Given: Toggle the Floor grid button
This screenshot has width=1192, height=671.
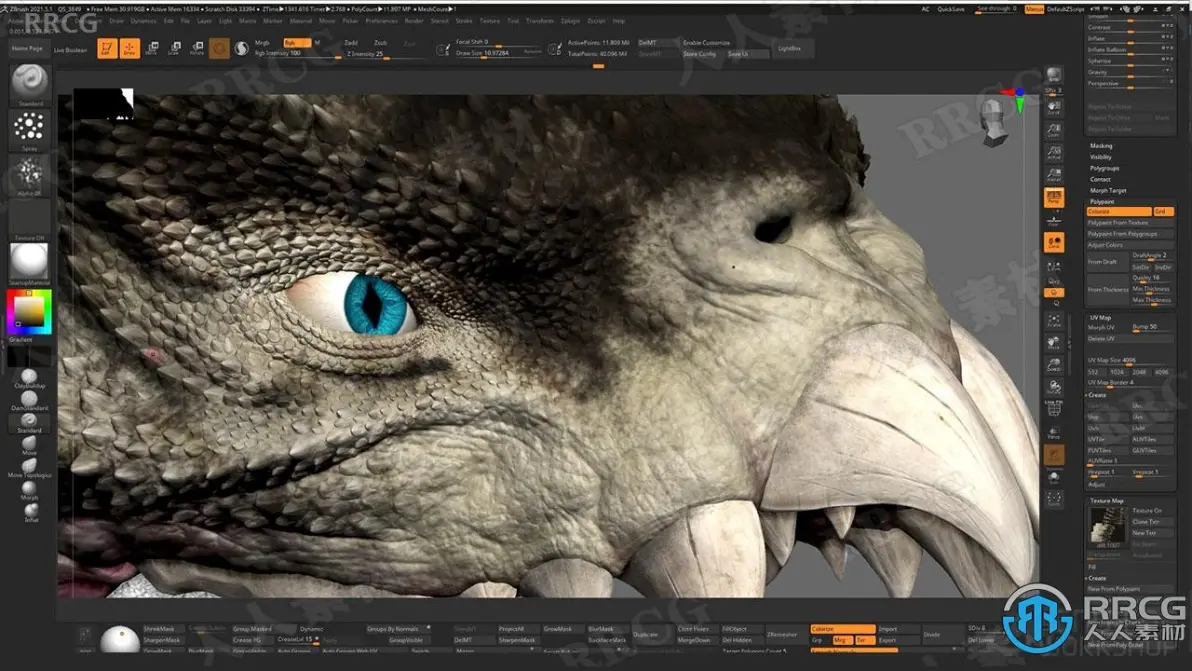Looking at the screenshot, I should point(1054,220).
